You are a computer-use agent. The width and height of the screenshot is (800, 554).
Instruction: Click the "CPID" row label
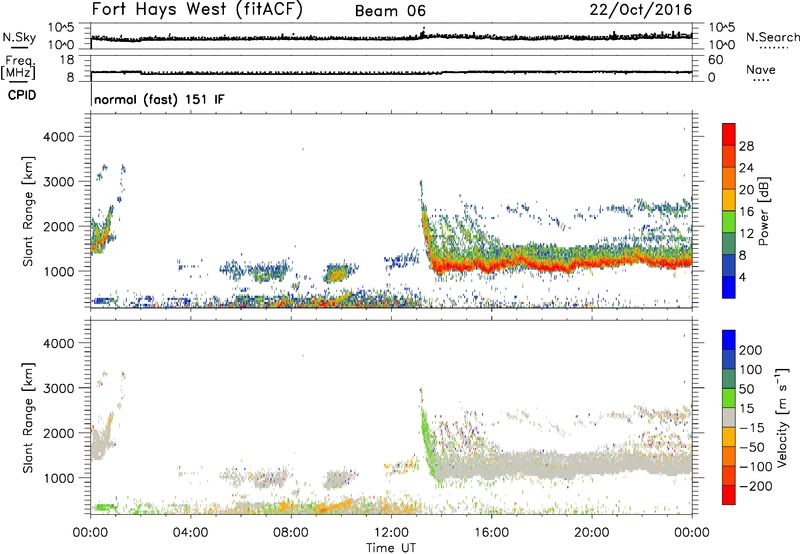click(x=22, y=95)
